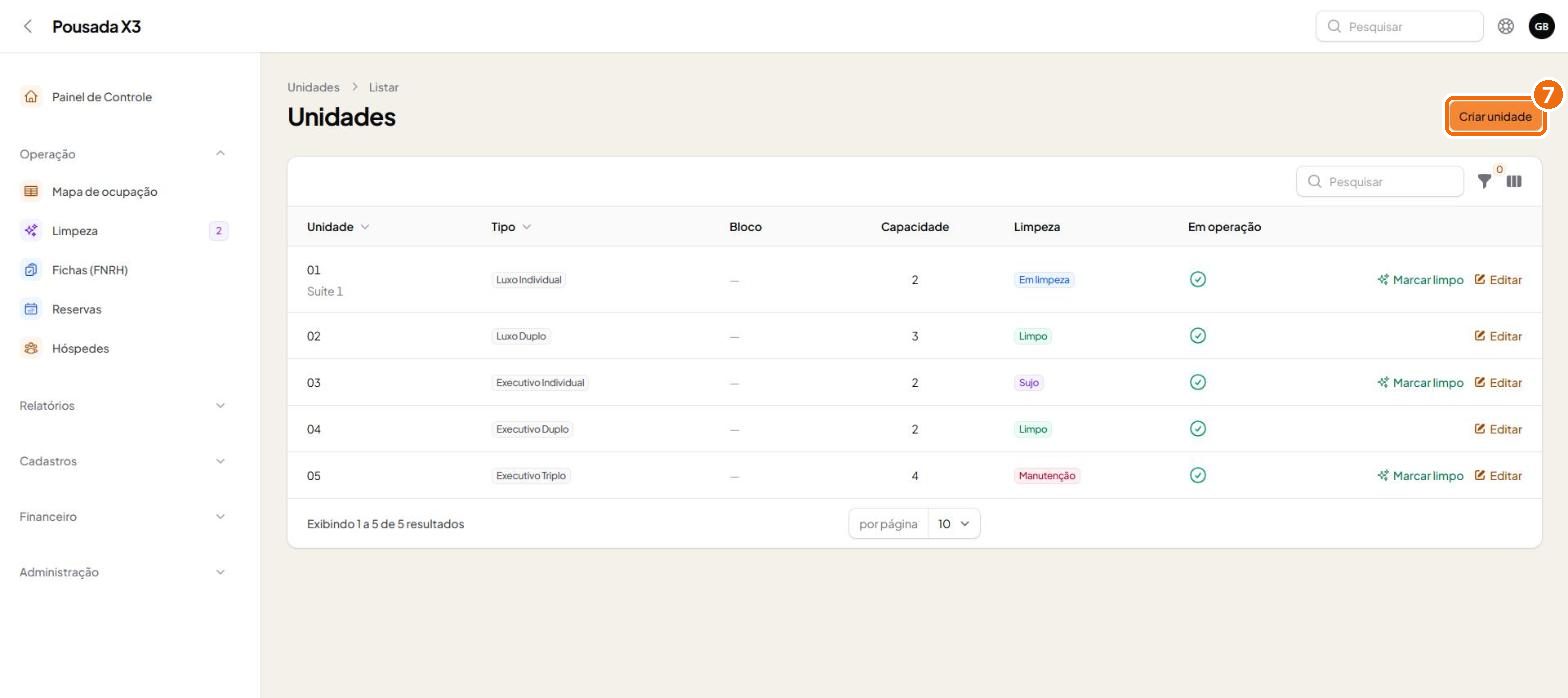Image resolution: width=1568 pixels, height=698 pixels.
Task: Go back using the header arrow
Action: pos(28,26)
